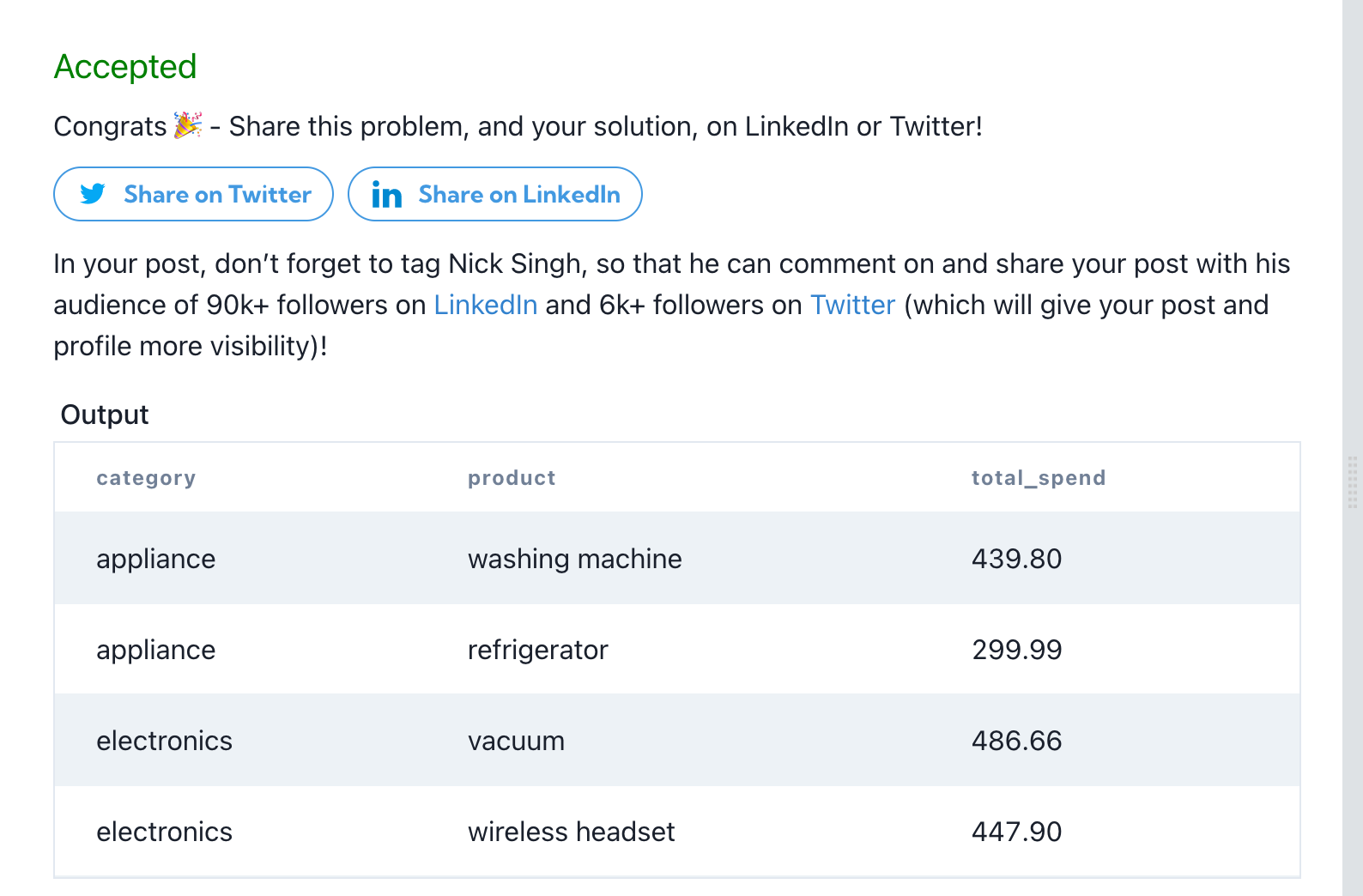Click the total_spend column header
This screenshot has height=896, width=1363.
1038,478
